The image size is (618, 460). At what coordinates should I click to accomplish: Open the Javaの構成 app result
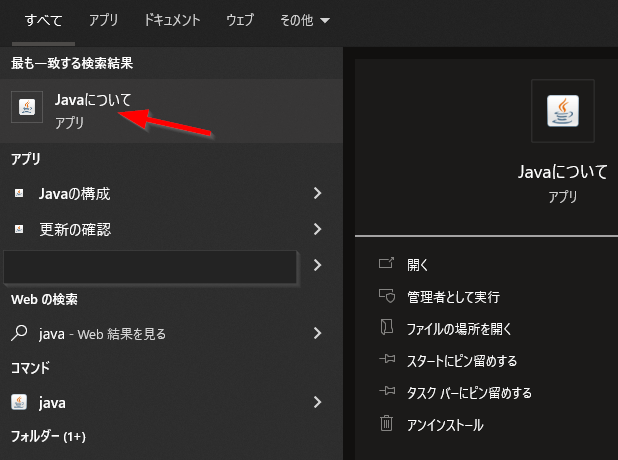click(x=171, y=193)
